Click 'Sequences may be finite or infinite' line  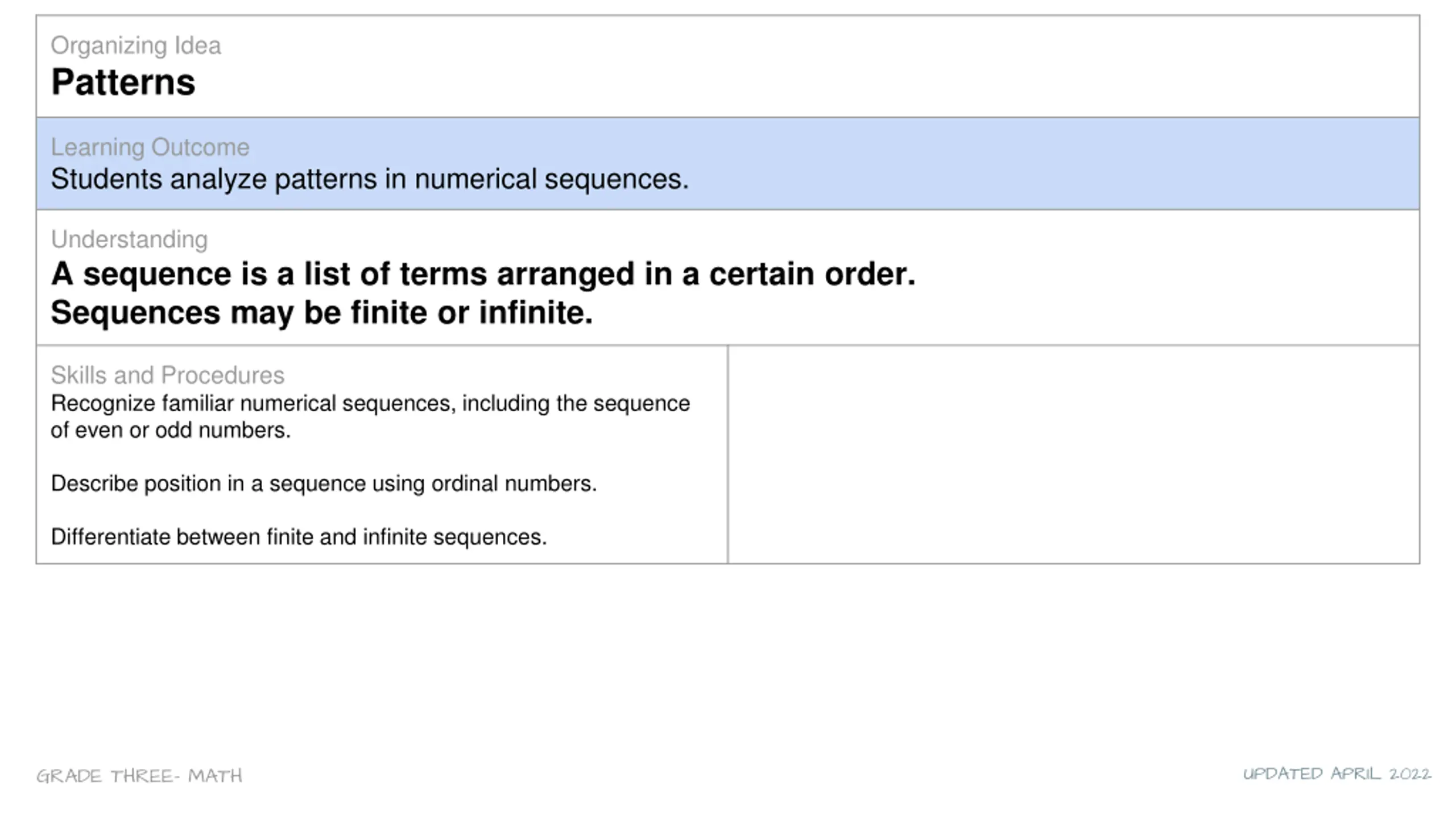click(322, 313)
